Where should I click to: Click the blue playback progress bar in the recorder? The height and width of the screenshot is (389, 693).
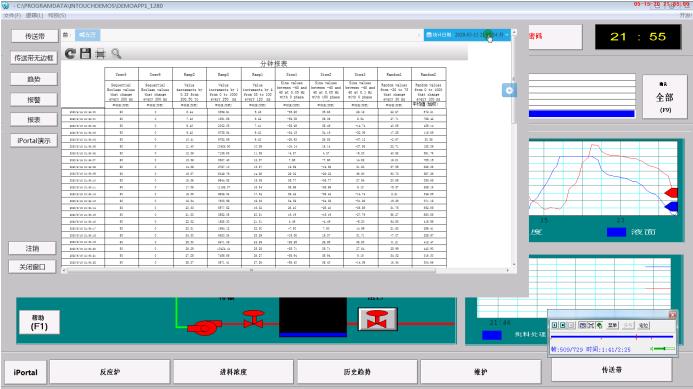(x=612, y=337)
